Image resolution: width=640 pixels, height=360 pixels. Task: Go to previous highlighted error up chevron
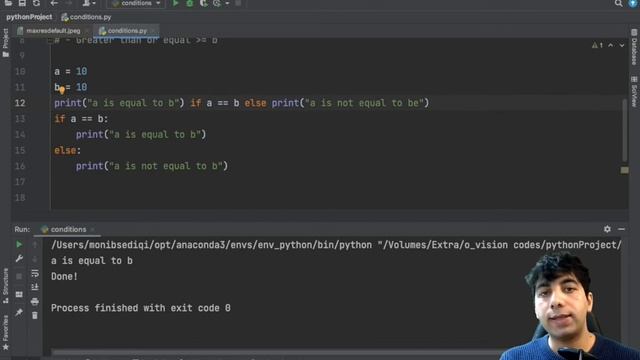click(x=611, y=45)
